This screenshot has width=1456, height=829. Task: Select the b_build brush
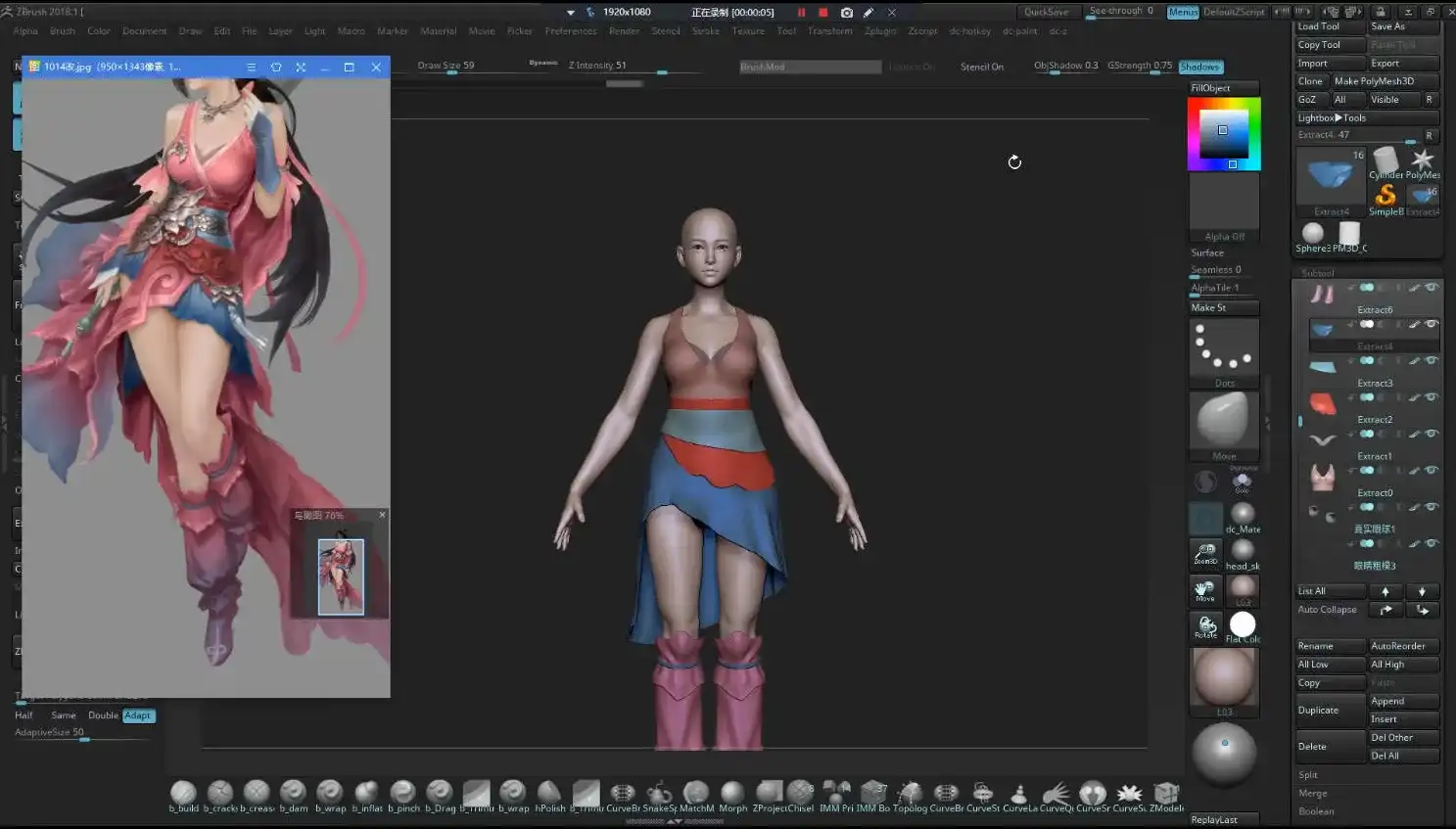click(x=183, y=795)
